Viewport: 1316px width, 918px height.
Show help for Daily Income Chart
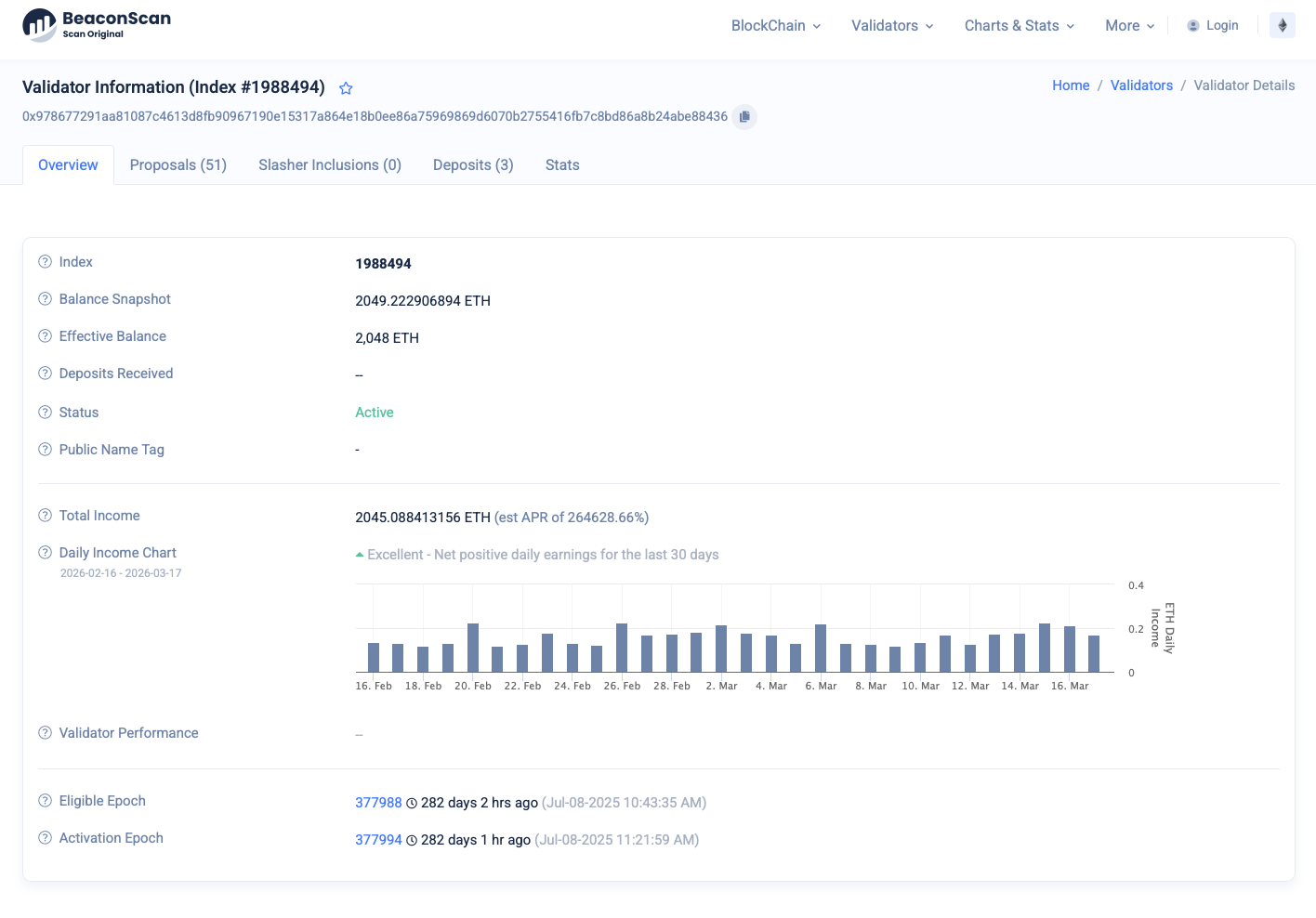pos(45,553)
